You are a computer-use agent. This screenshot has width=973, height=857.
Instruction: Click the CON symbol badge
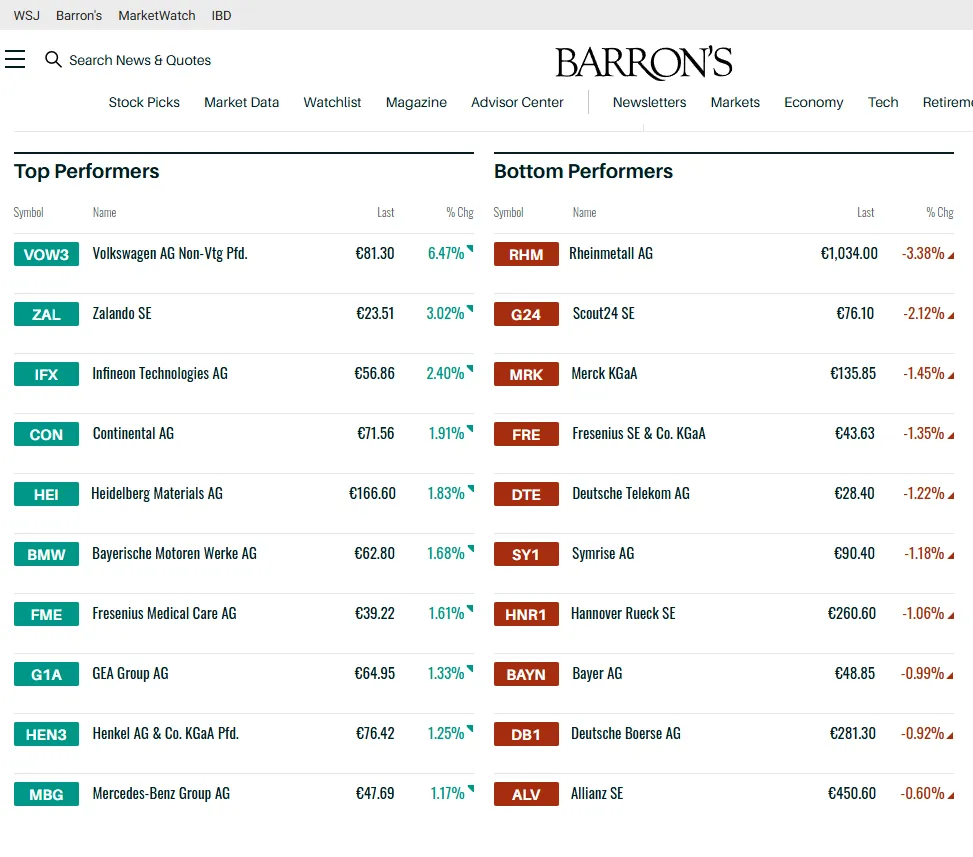click(x=47, y=434)
